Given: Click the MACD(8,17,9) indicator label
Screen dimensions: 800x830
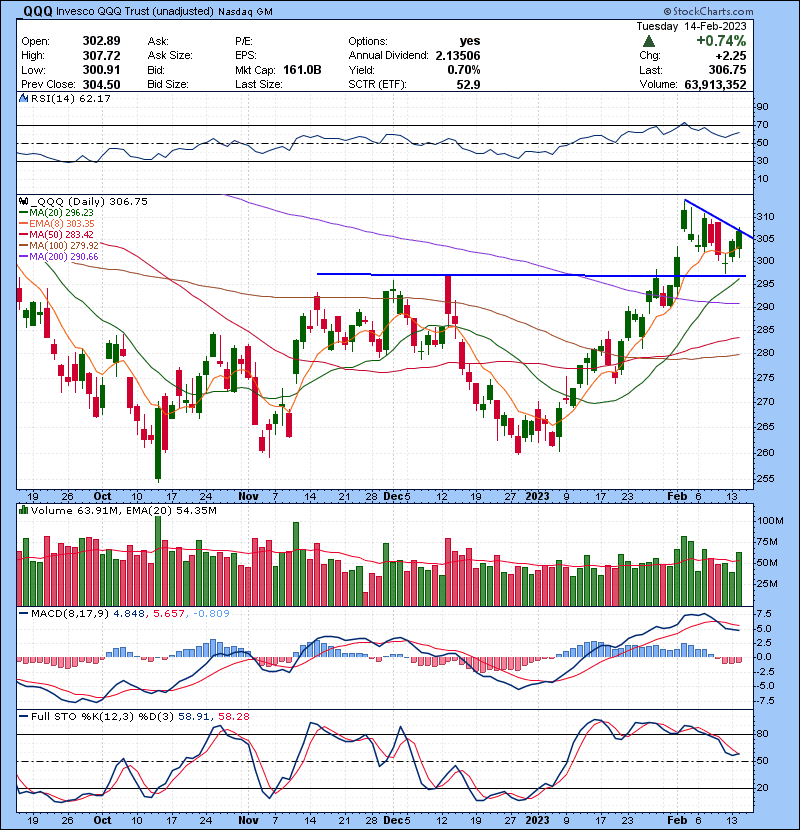Looking at the screenshot, I should click(70, 614).
